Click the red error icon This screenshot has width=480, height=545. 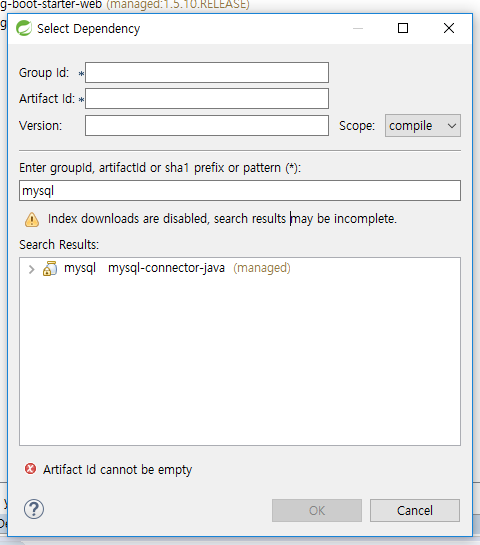(31, 469)
